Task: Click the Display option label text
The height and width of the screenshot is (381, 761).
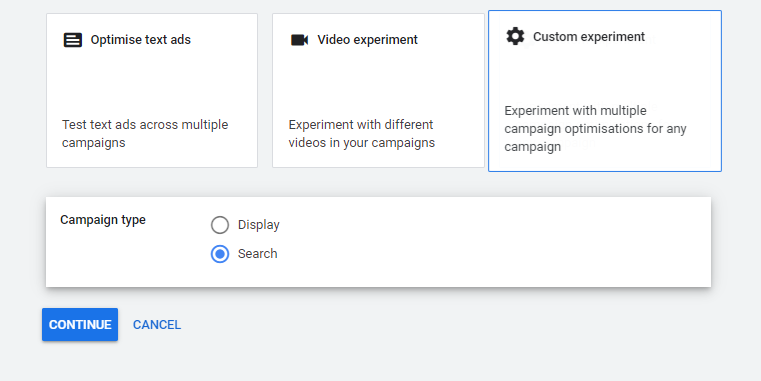Action: coord(259,225)
